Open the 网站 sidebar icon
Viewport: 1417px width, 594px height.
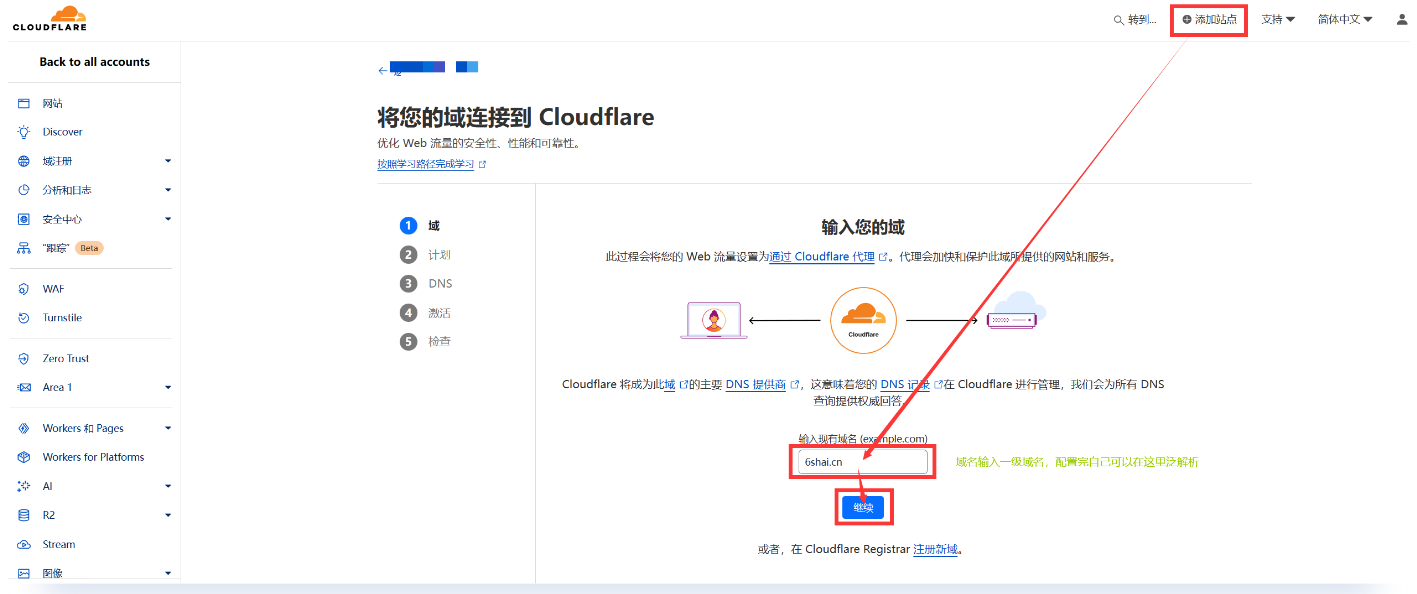24,103
